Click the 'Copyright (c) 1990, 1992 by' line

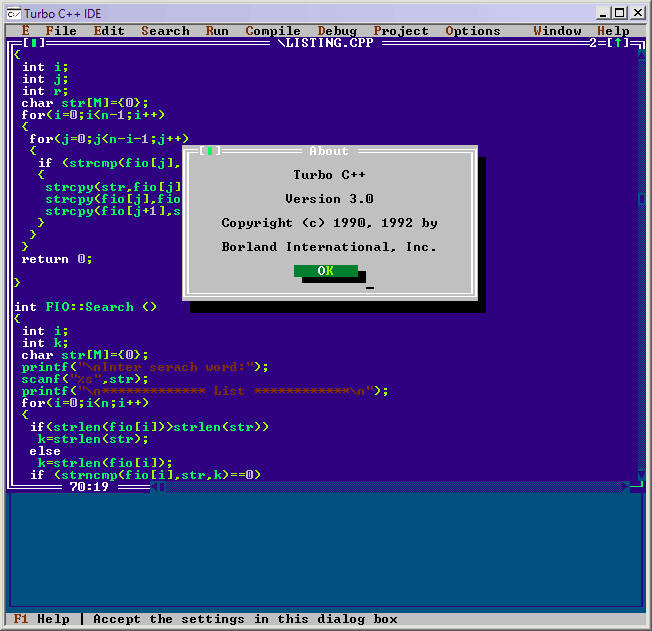click(329, 223)
